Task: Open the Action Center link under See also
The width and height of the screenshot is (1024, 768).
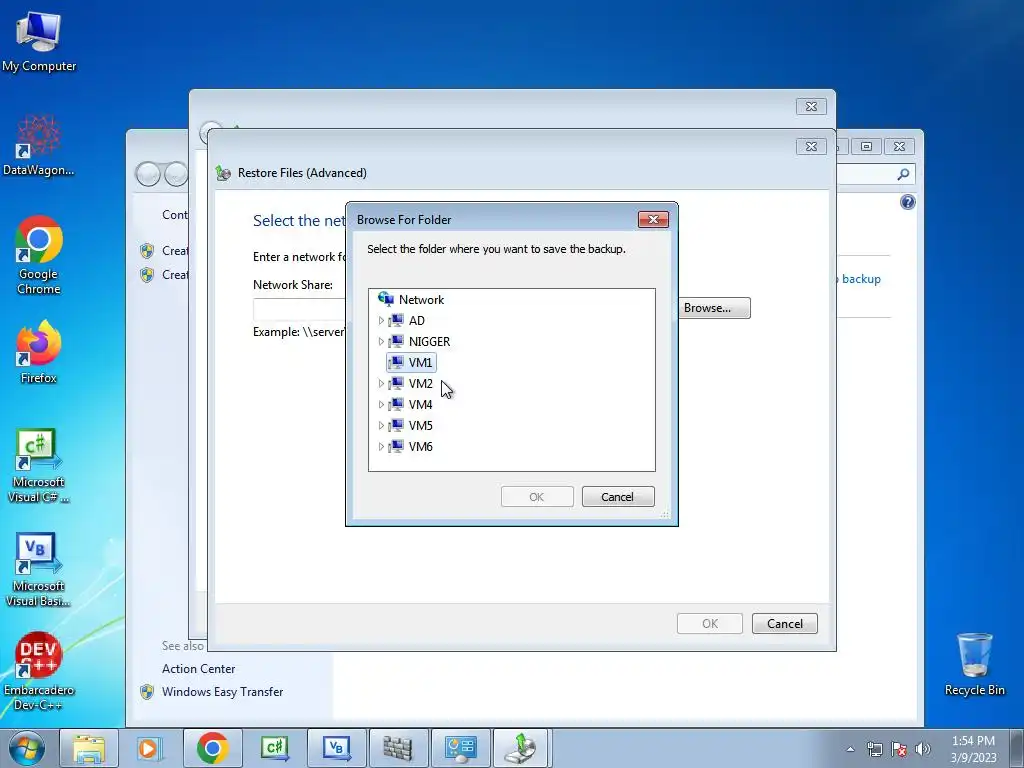Action: pos(199,669)
